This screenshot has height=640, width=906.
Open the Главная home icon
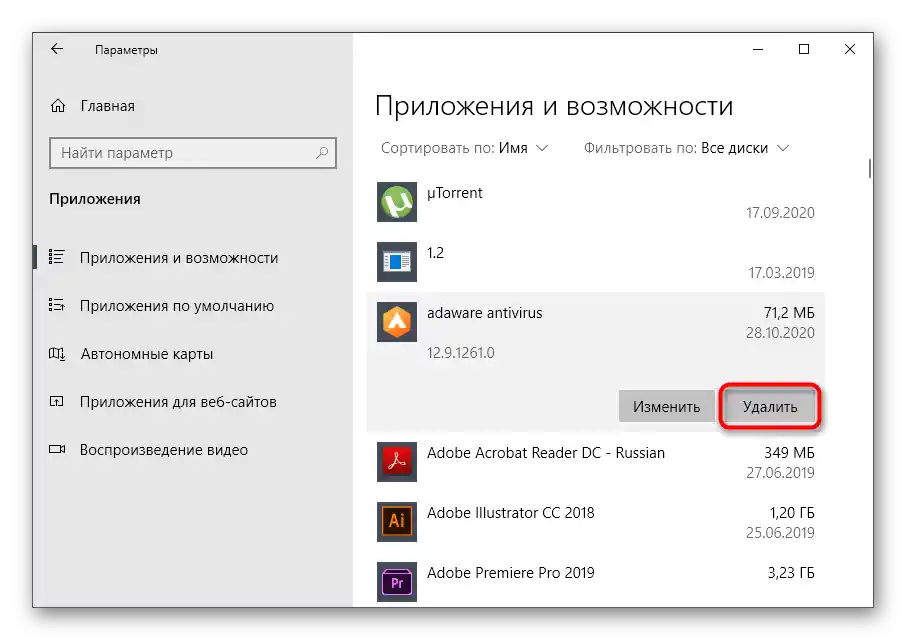click(x=58, y=106)
